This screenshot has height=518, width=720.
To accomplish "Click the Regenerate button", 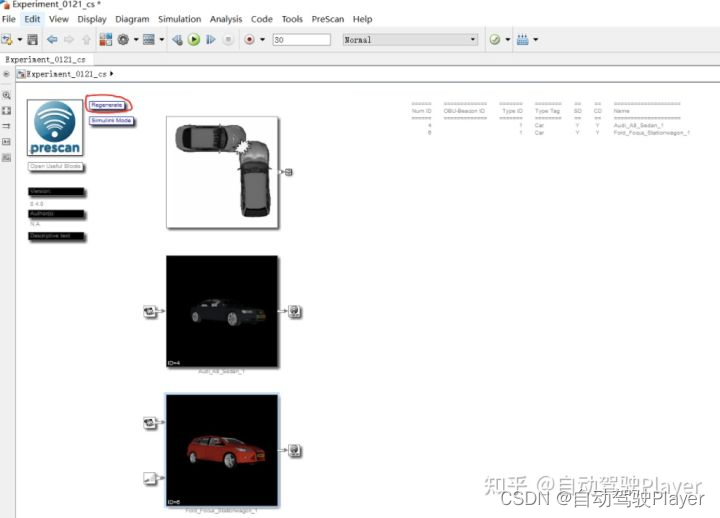I will (x=107, y=105).
